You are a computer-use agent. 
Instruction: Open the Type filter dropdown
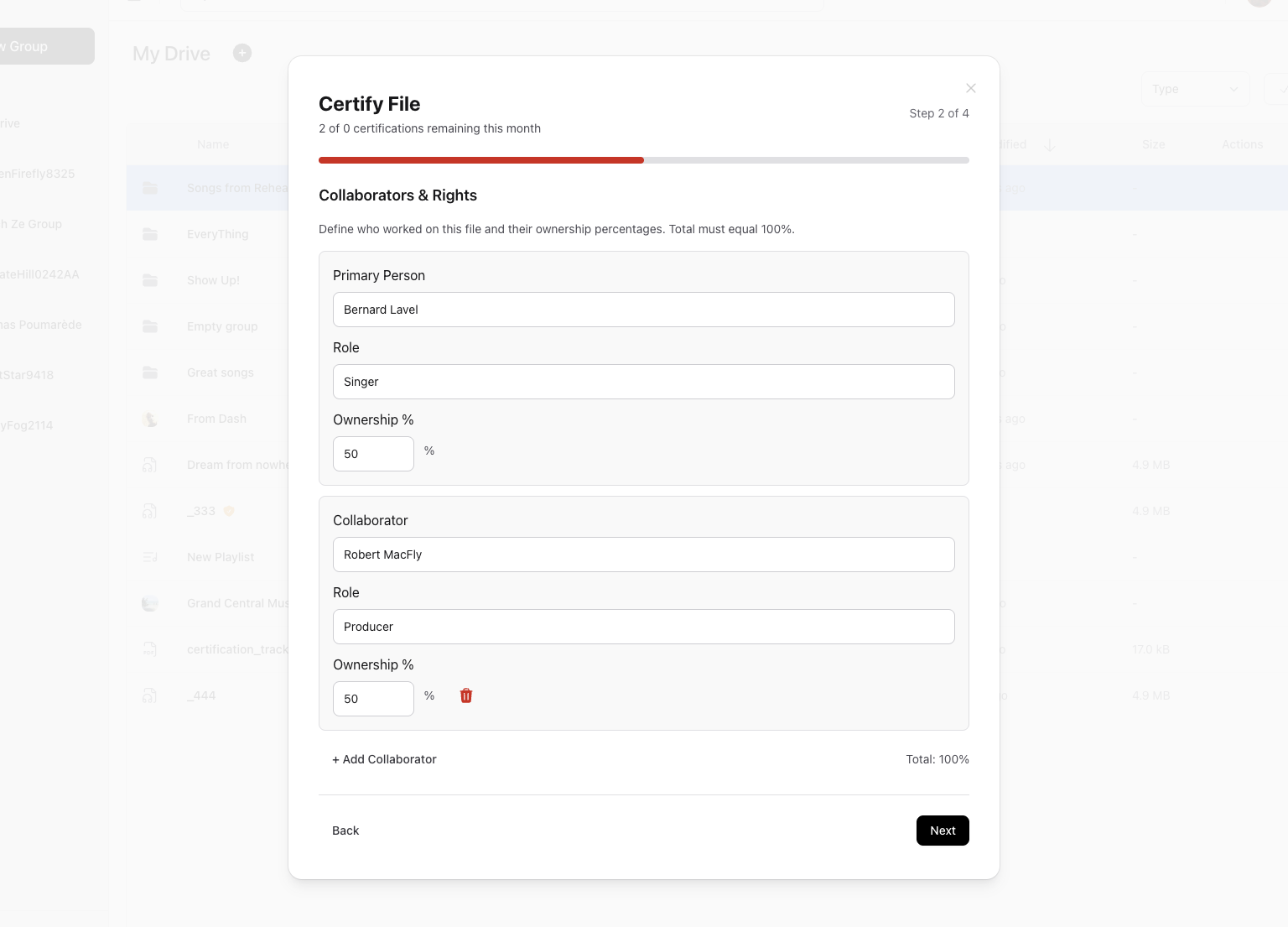(x=1195, y=88)
